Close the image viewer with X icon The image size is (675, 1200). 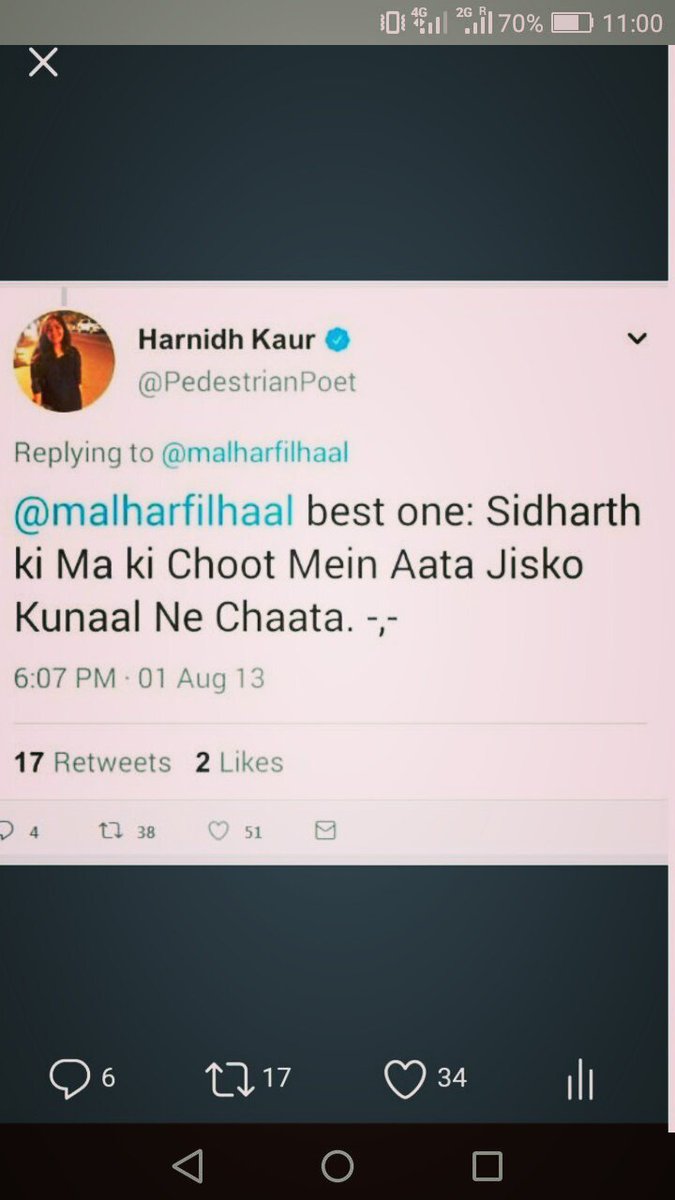click(43, 63)
